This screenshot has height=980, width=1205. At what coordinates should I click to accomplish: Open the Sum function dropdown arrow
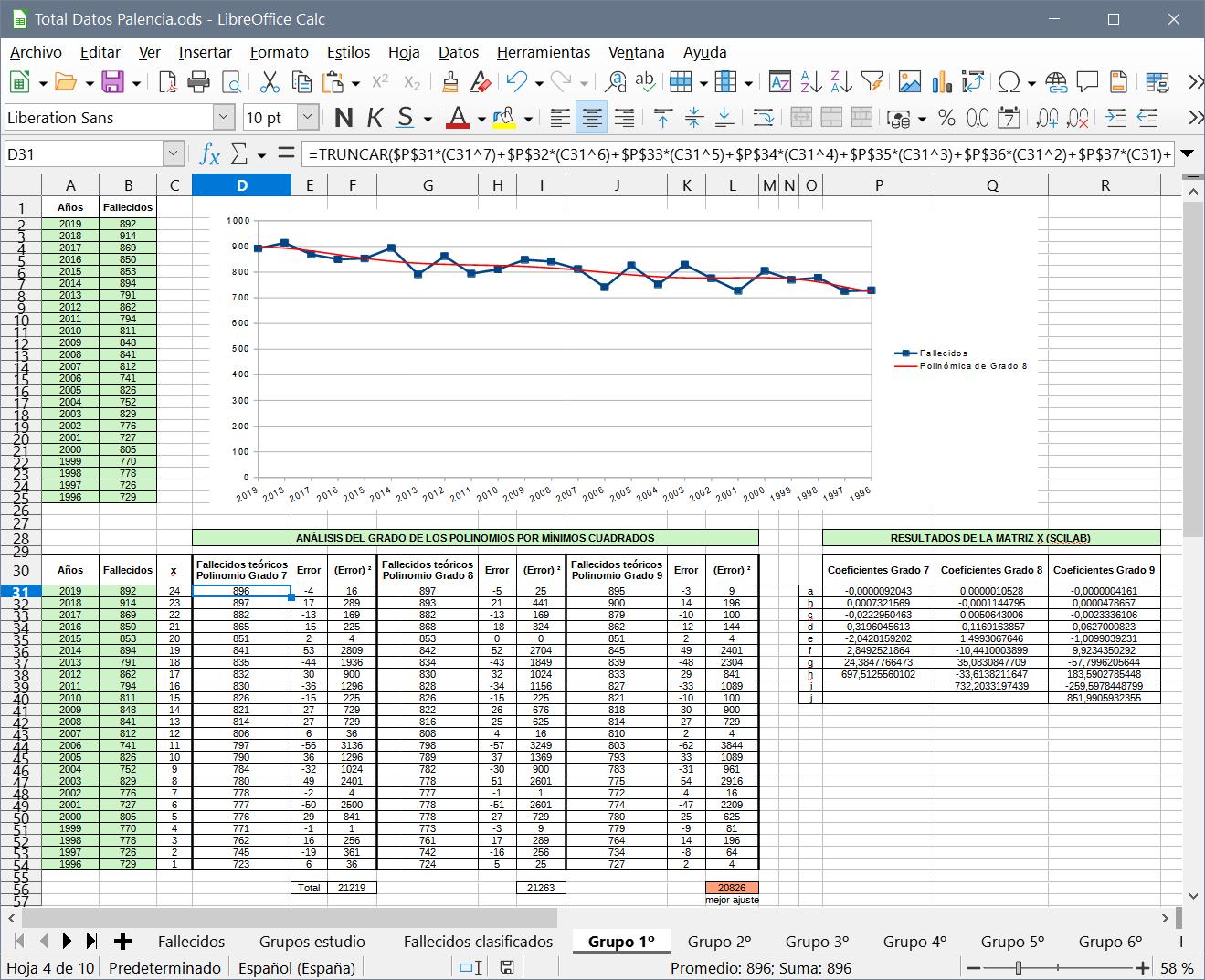click(x=261, y=153)
